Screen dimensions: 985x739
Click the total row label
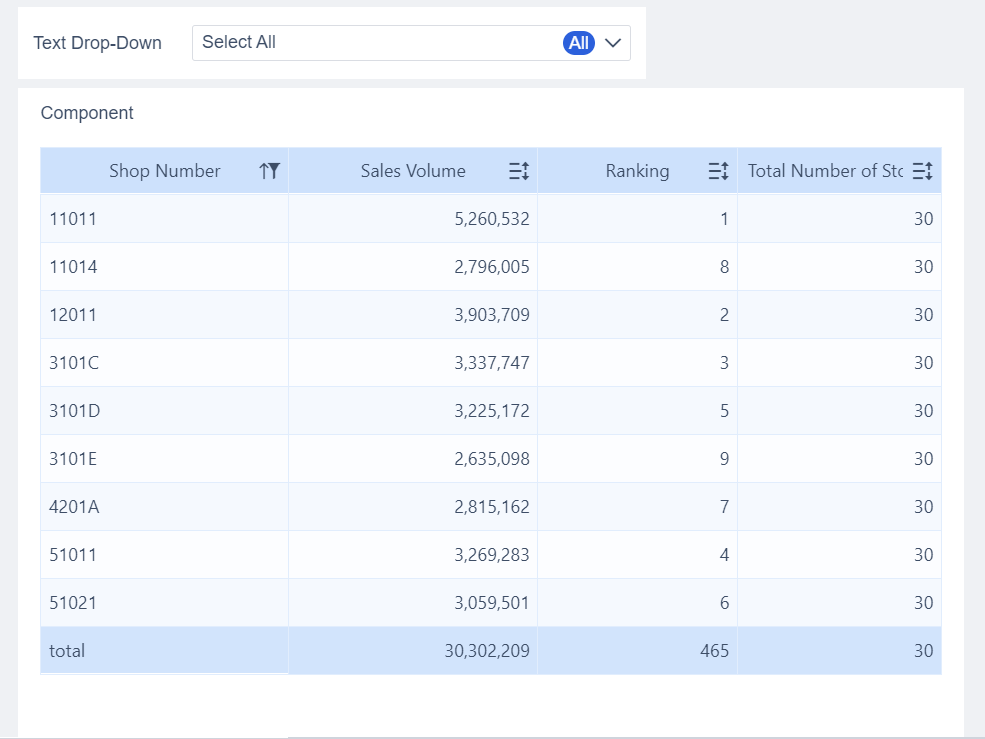67,651
